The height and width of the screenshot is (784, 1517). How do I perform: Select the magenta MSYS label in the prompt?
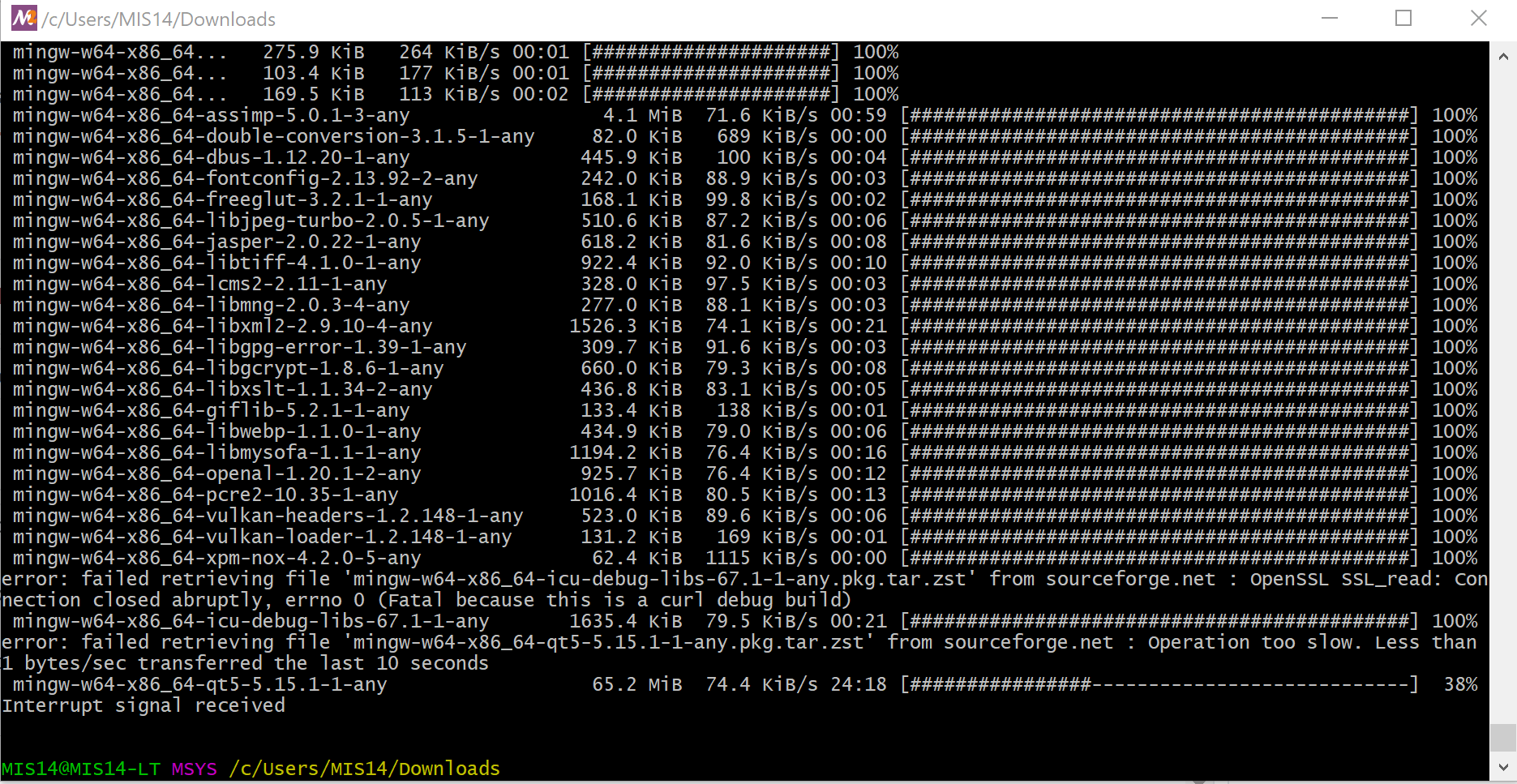point(194,768)
